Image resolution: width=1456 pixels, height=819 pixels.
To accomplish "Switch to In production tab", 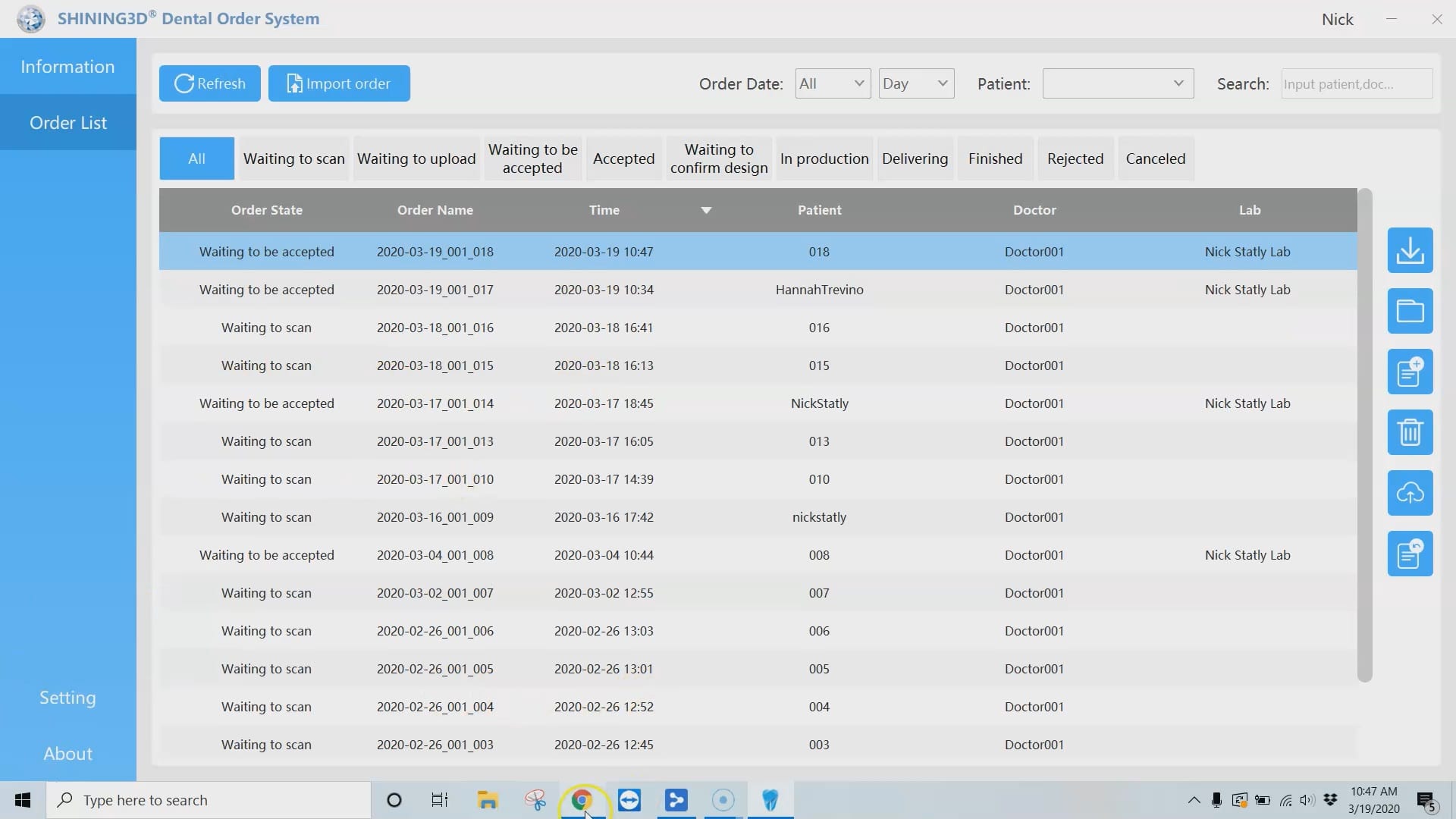I will tap(824, 158).
